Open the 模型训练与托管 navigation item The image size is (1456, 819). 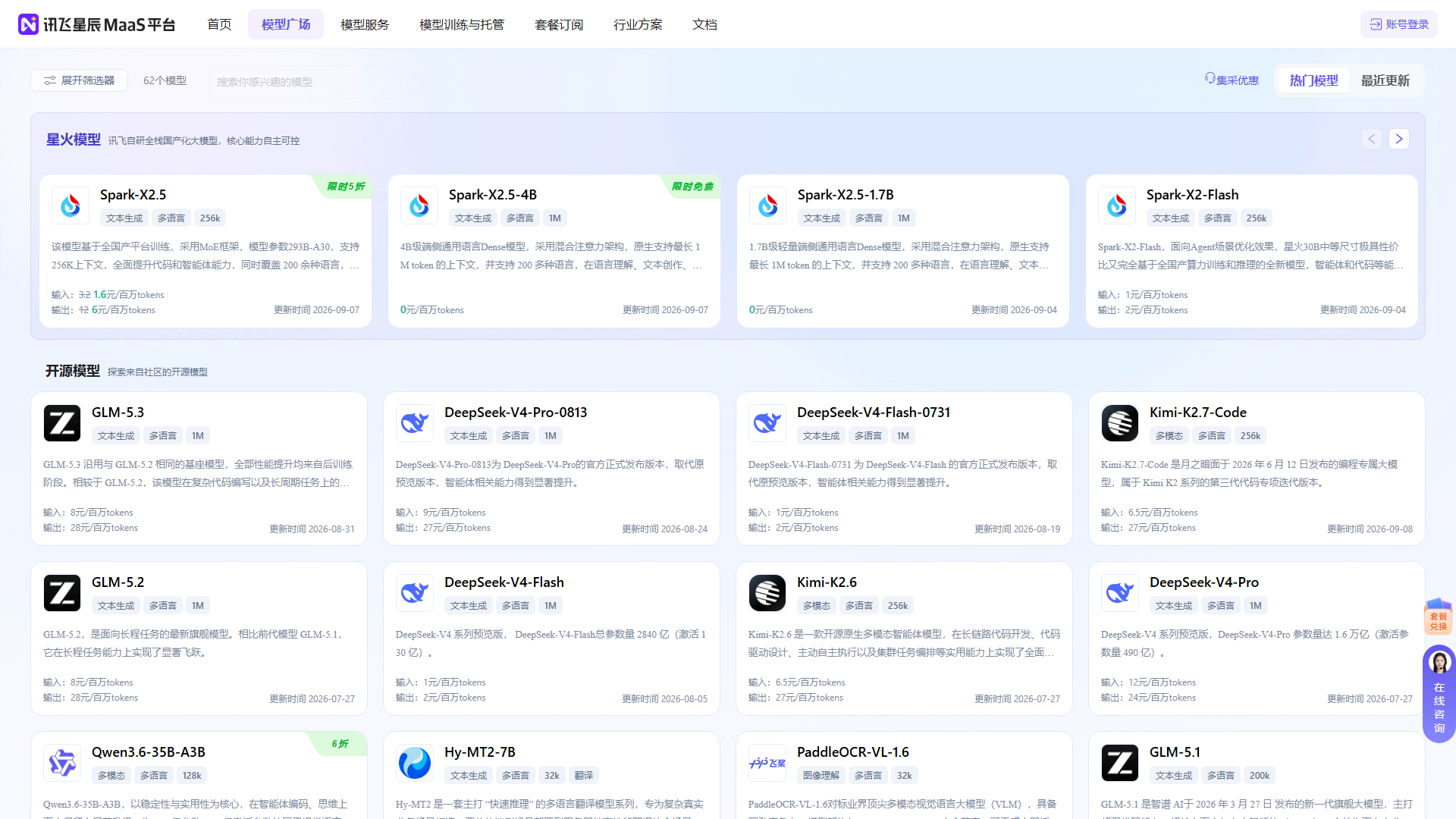pyautogui.click(x=462, y=24)
